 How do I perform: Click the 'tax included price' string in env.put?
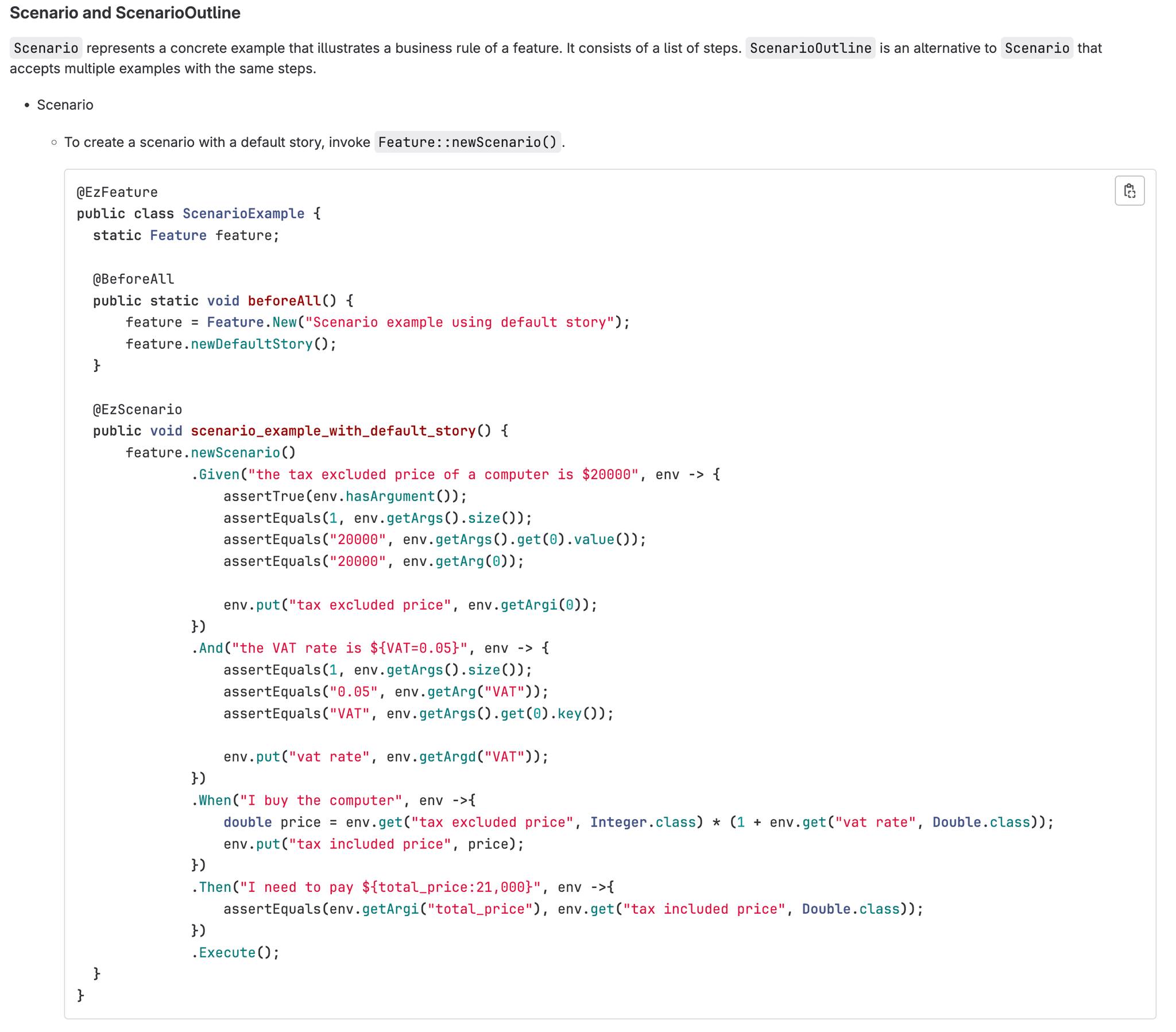point(370,844)
